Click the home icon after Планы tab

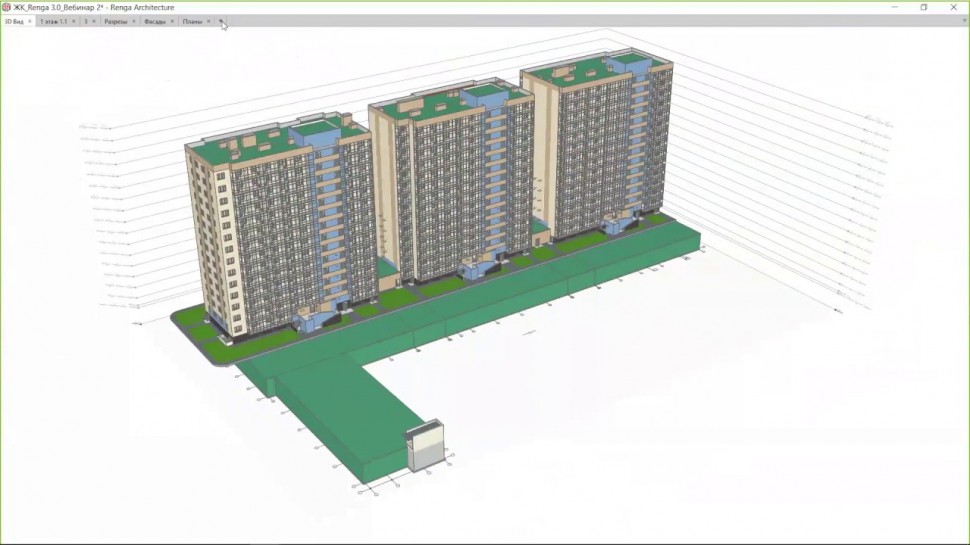221,21
